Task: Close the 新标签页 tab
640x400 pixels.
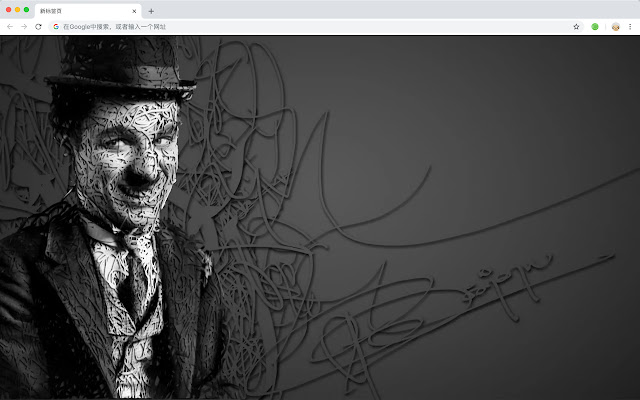Action: pos(134,11)
